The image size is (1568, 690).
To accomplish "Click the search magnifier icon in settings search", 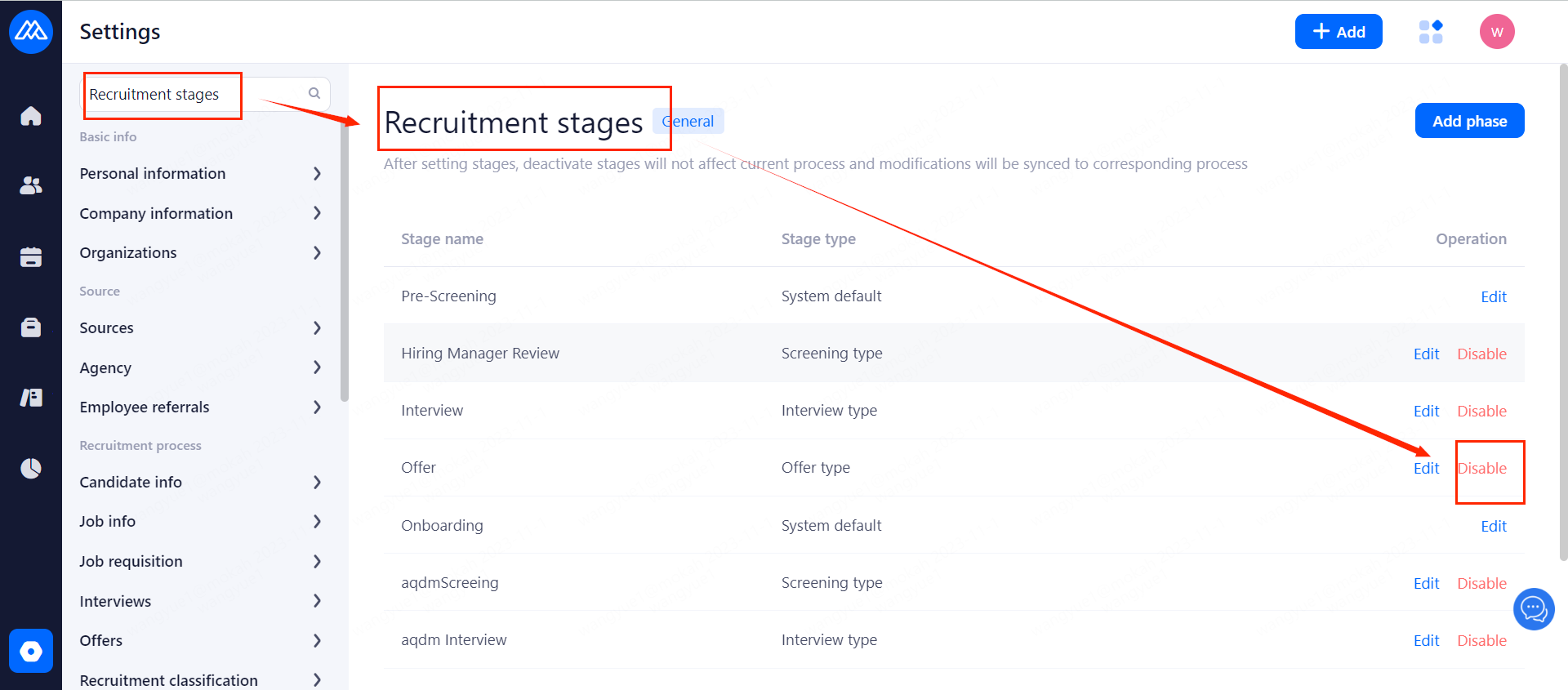I will (x=314, y=94).
